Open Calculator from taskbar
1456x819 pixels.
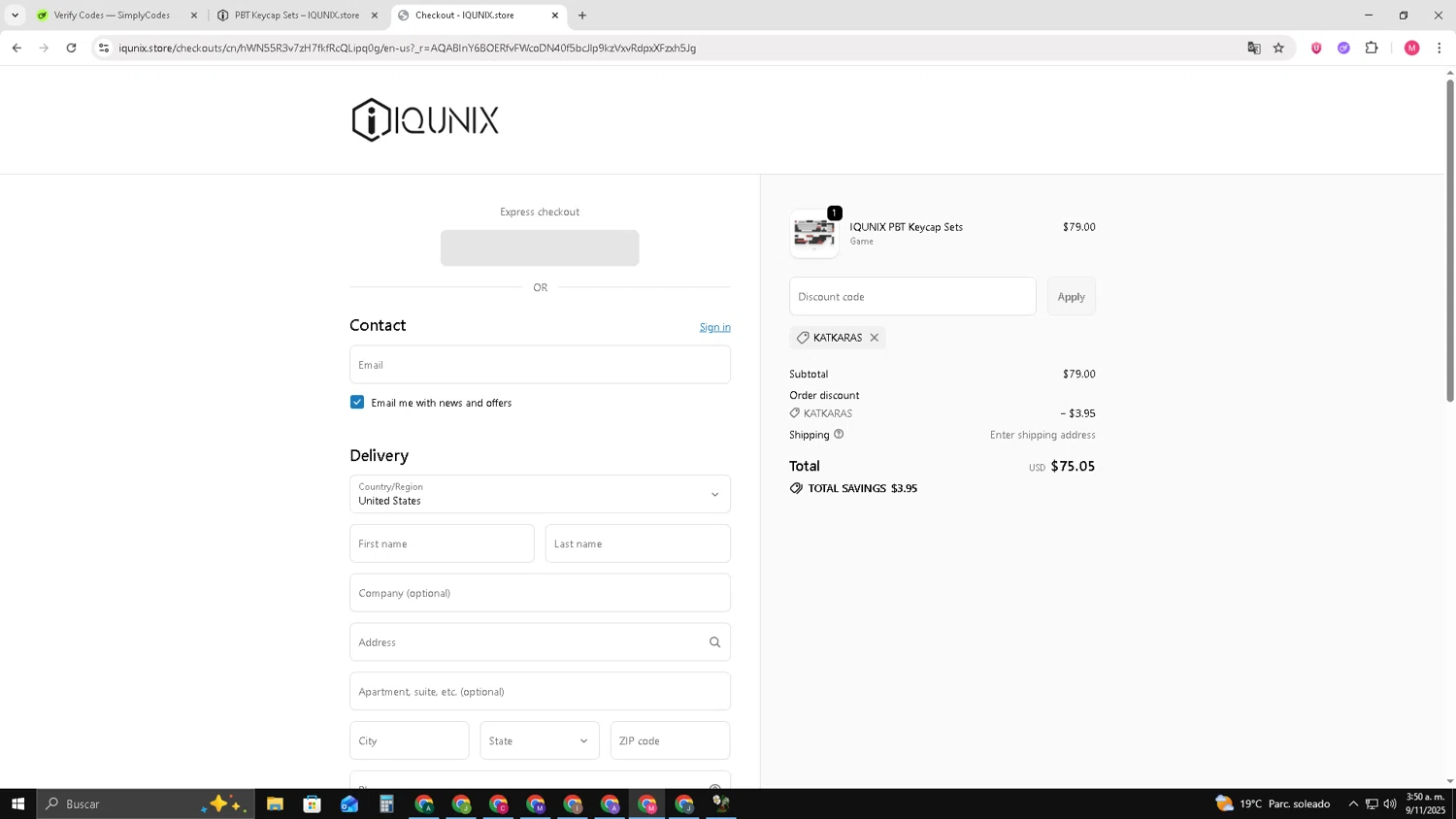386,803
